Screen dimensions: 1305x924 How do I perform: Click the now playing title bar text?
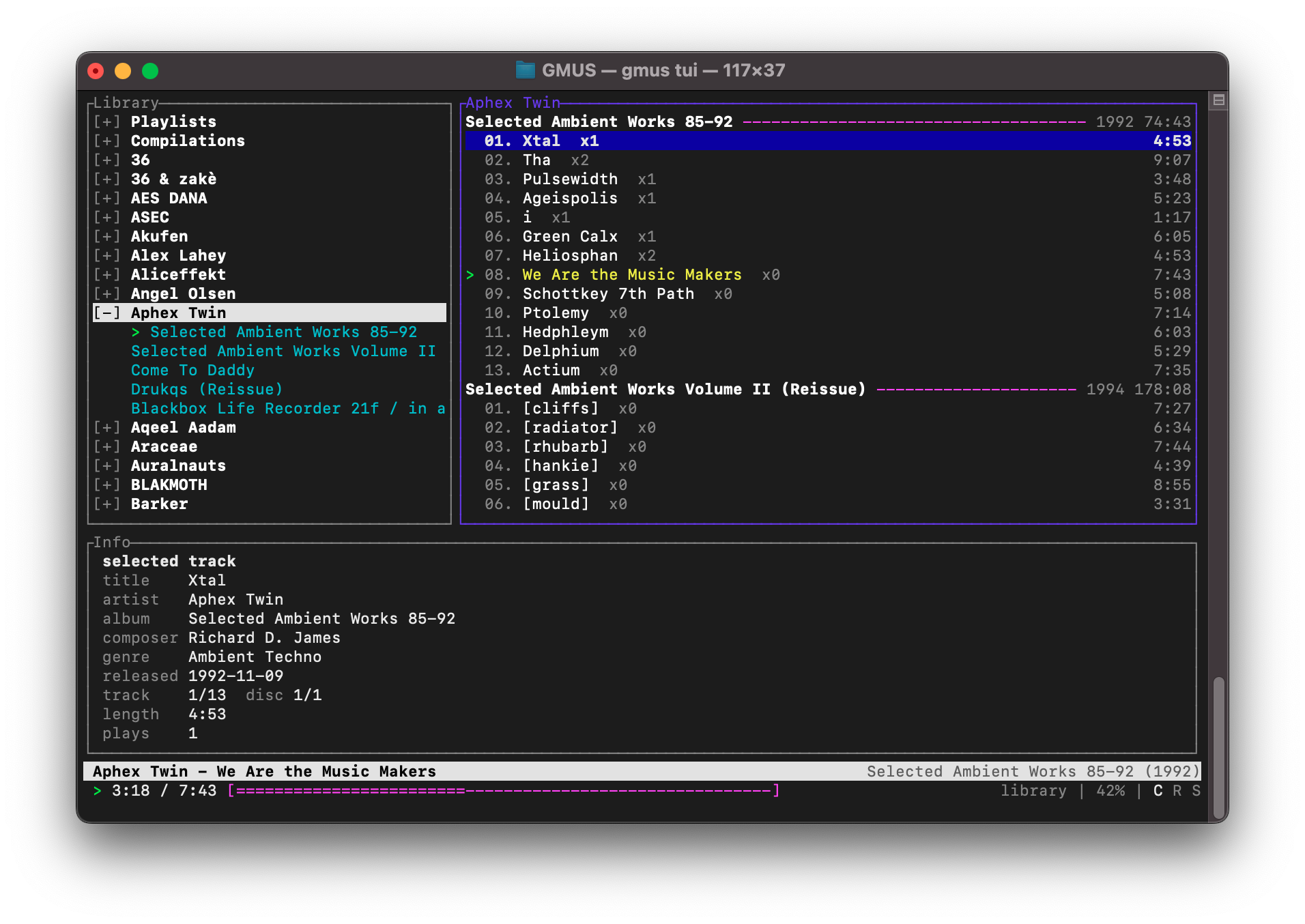pos(264,772)
